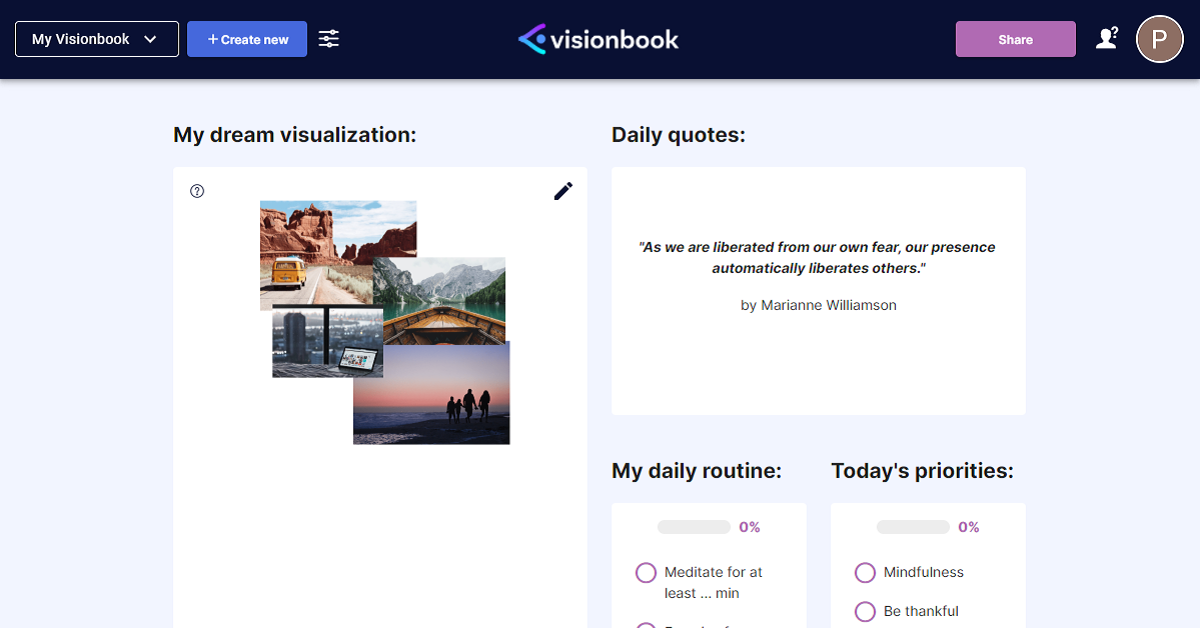
Task: Click the visionbook logo
Action: [597, 38]
